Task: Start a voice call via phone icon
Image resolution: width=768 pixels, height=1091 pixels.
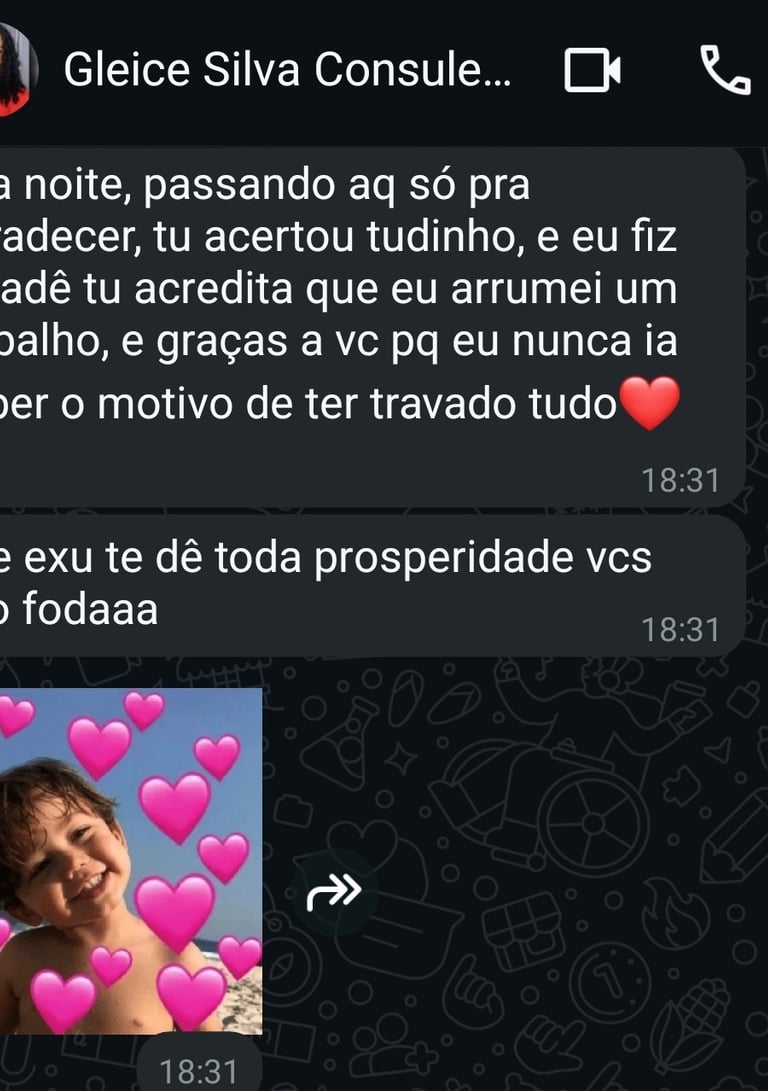Action: tap(725, 70)
